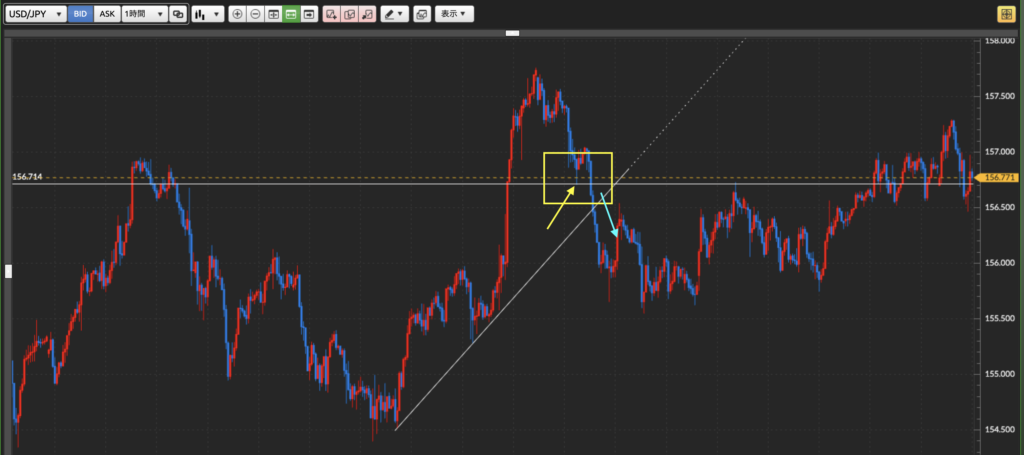Click the fit-all chart width icon

273,14
